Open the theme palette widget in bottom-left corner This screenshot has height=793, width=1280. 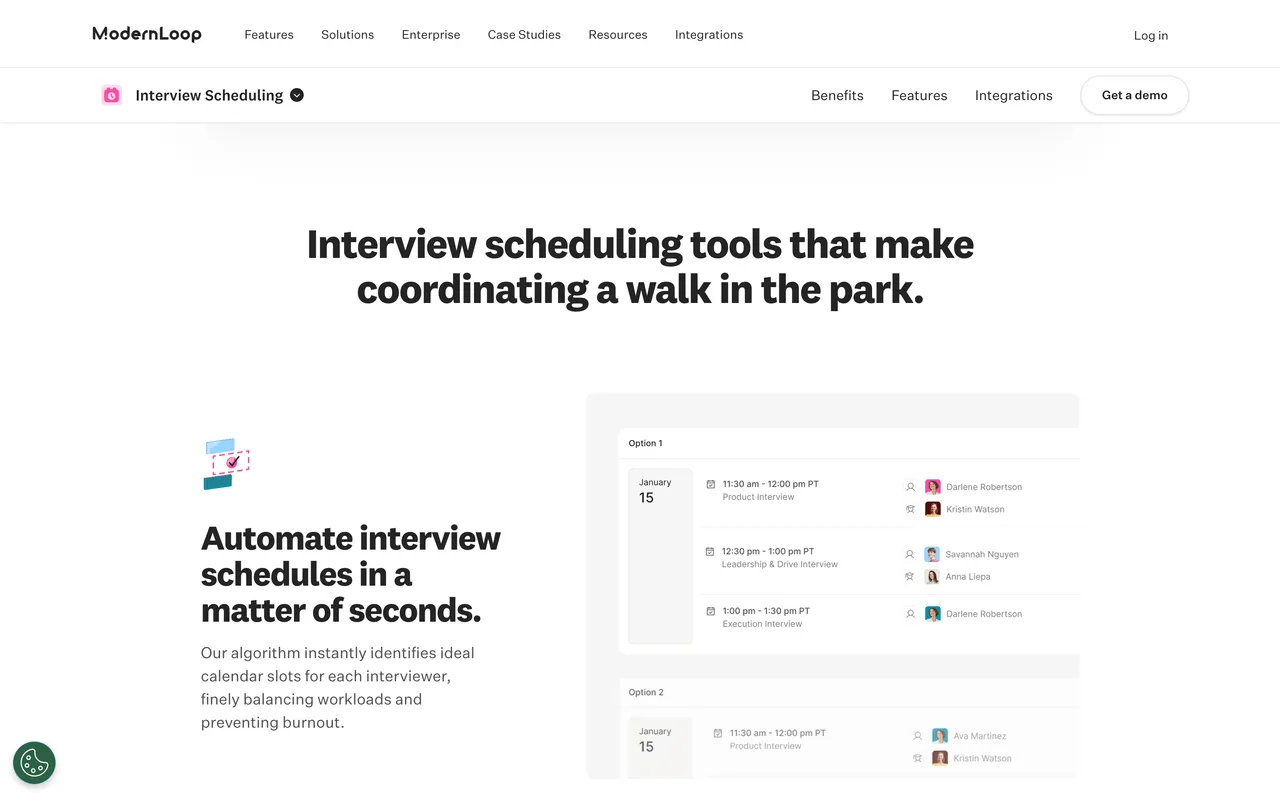(x=34, y=762)
